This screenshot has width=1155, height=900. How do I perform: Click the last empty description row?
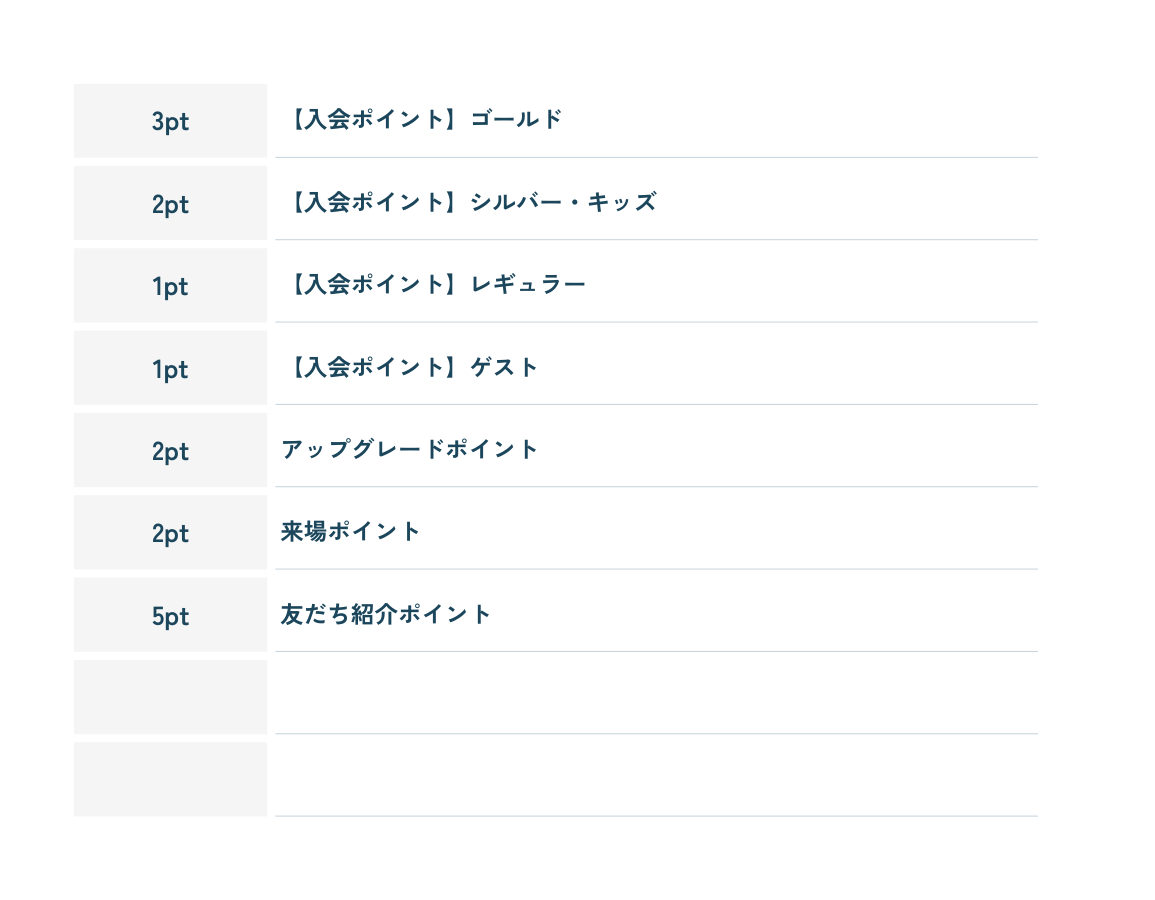point(656,776)
